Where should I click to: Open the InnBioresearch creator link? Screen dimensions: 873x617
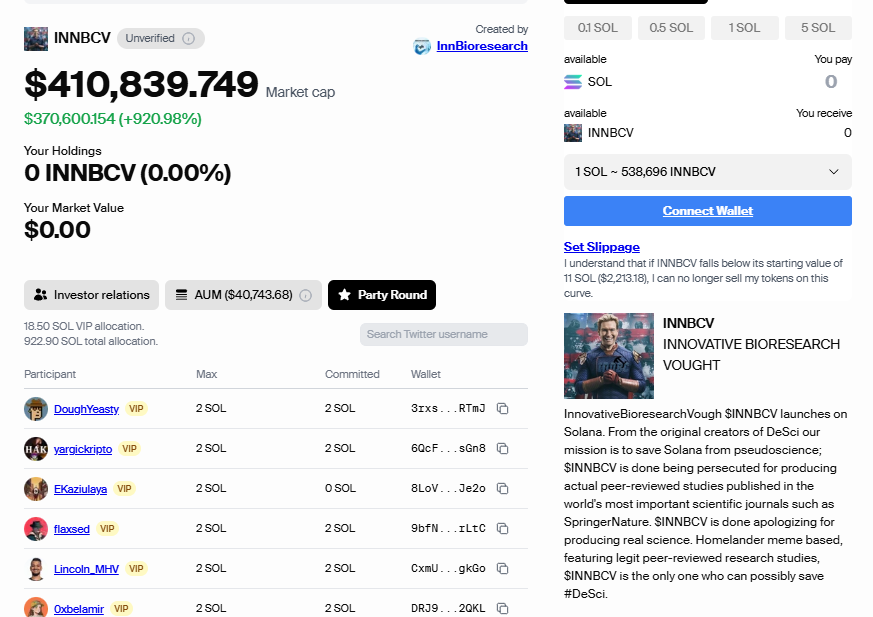(x=482, y=46)
